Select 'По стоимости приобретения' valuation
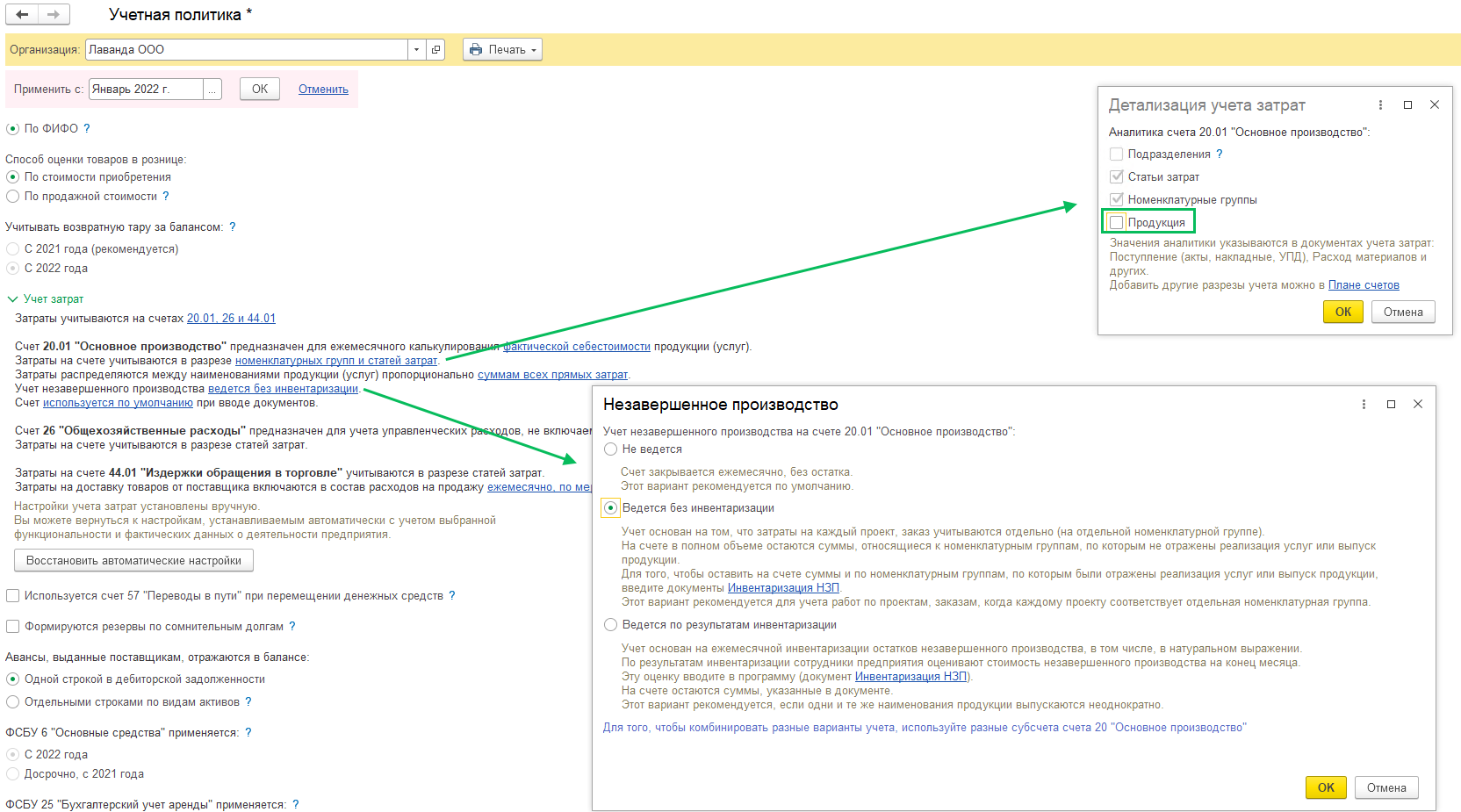 point(13,176)
